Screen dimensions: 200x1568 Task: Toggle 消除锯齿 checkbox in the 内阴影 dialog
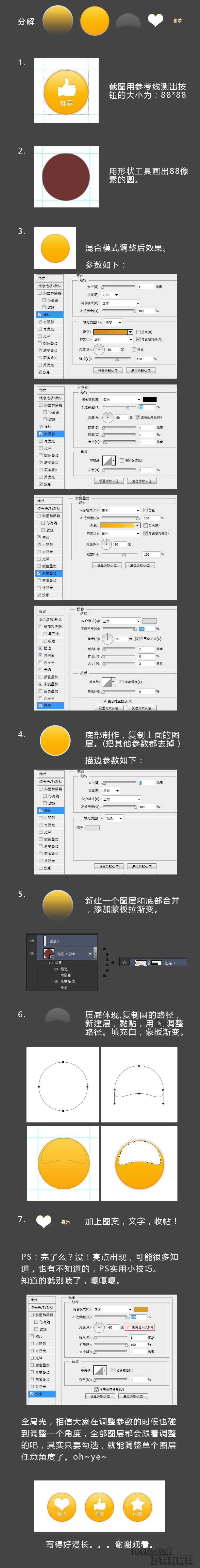click(123, 460)
